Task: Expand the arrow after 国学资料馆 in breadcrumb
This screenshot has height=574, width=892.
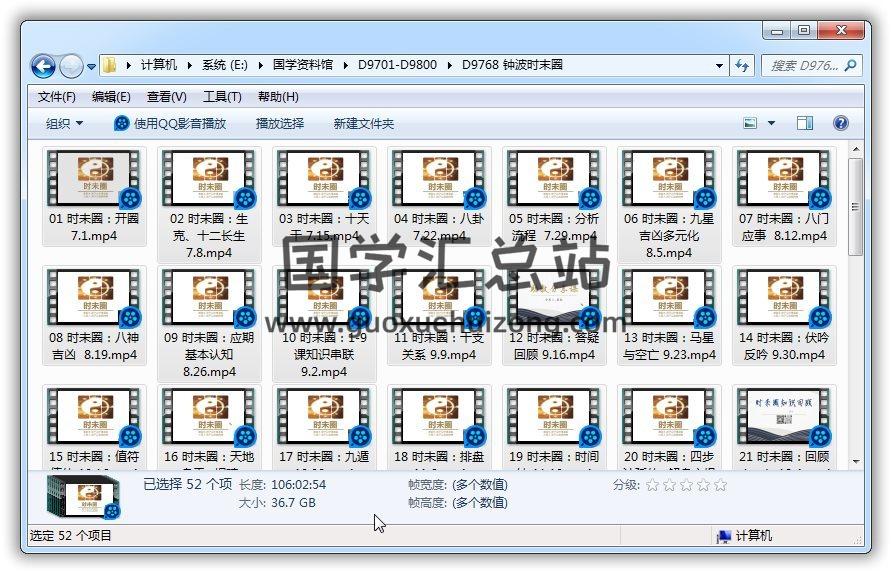Action: [x=345, y=65]
